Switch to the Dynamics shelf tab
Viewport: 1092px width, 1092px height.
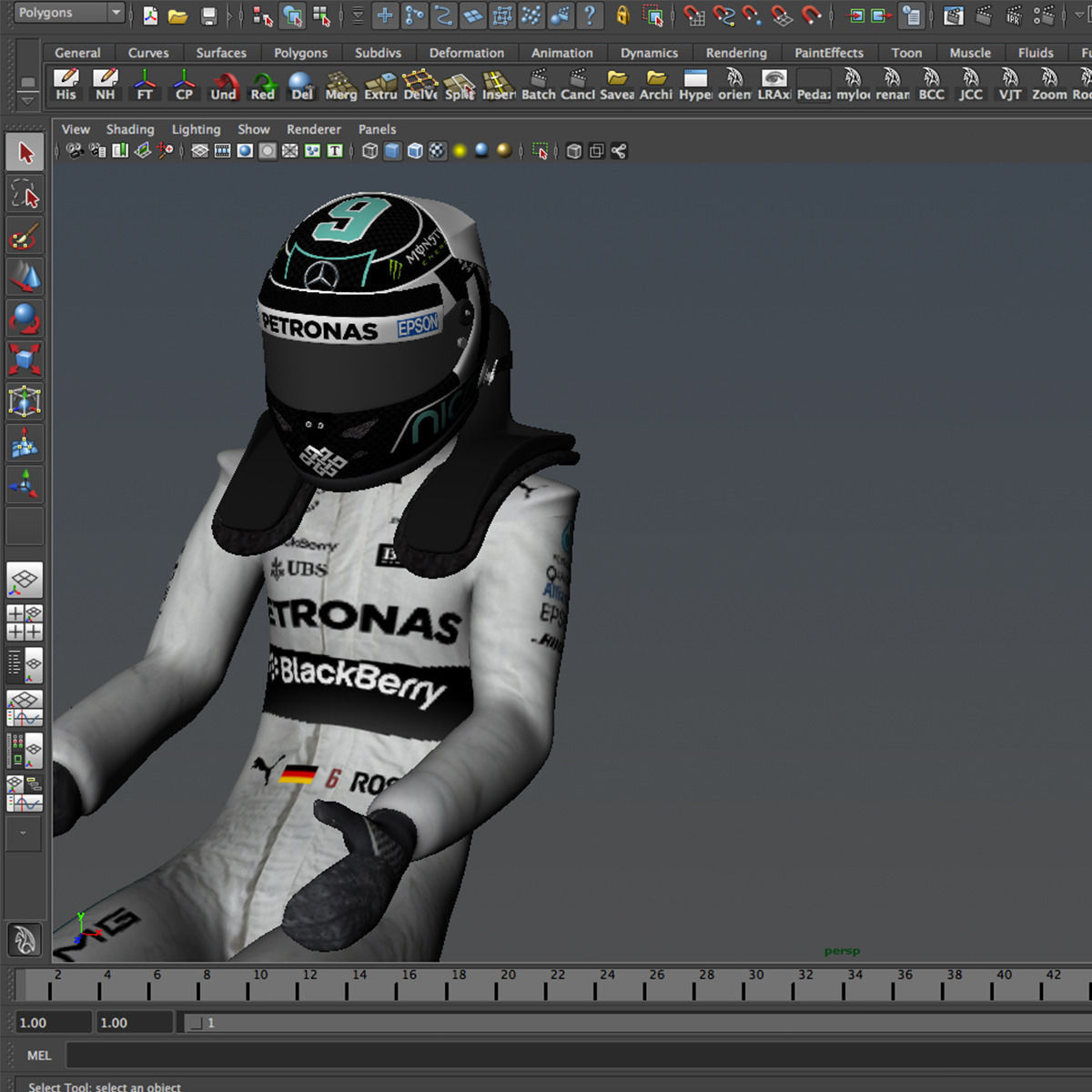coord(650,53)
